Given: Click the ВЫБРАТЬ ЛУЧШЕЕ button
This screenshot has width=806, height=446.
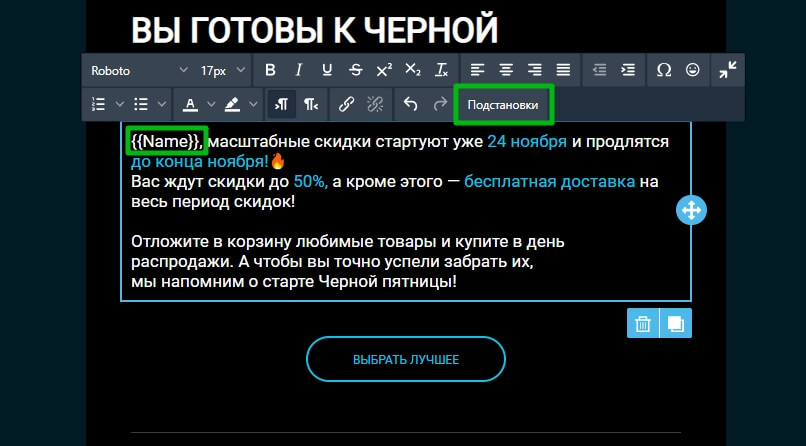Looking at the screenshot, I should click(x=406, y=359).
